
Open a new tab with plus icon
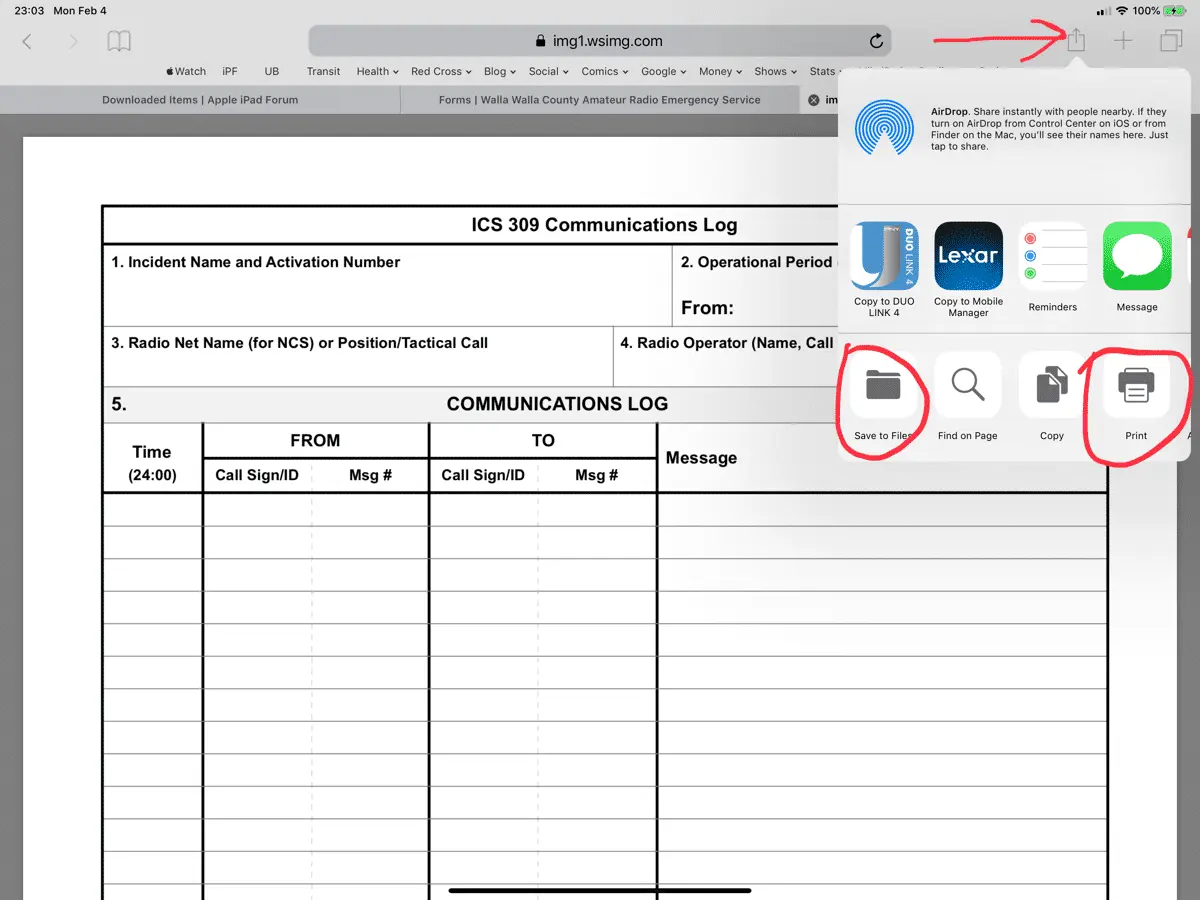[x=1124, y=41]
